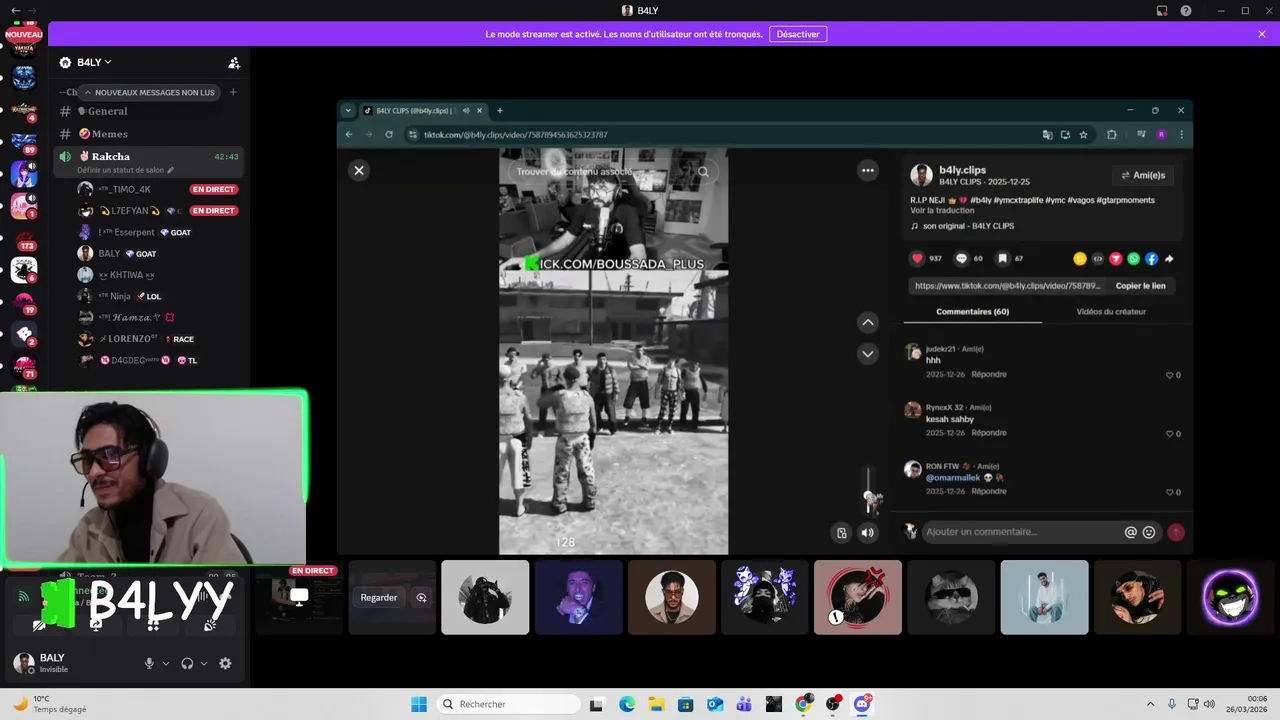
Task: Expand headphone output options chevron
Action: pyautogui.click(x=204, y=663)
